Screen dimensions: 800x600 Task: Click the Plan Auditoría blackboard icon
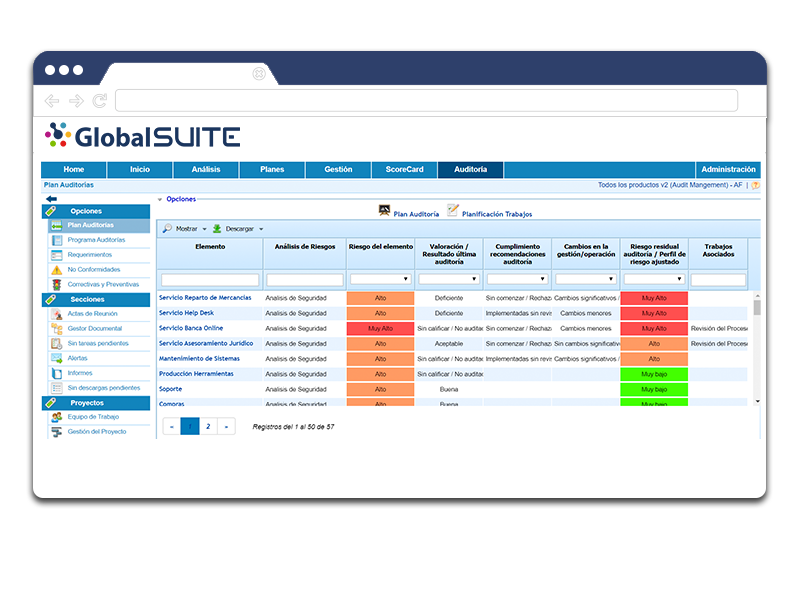[384, 211]
